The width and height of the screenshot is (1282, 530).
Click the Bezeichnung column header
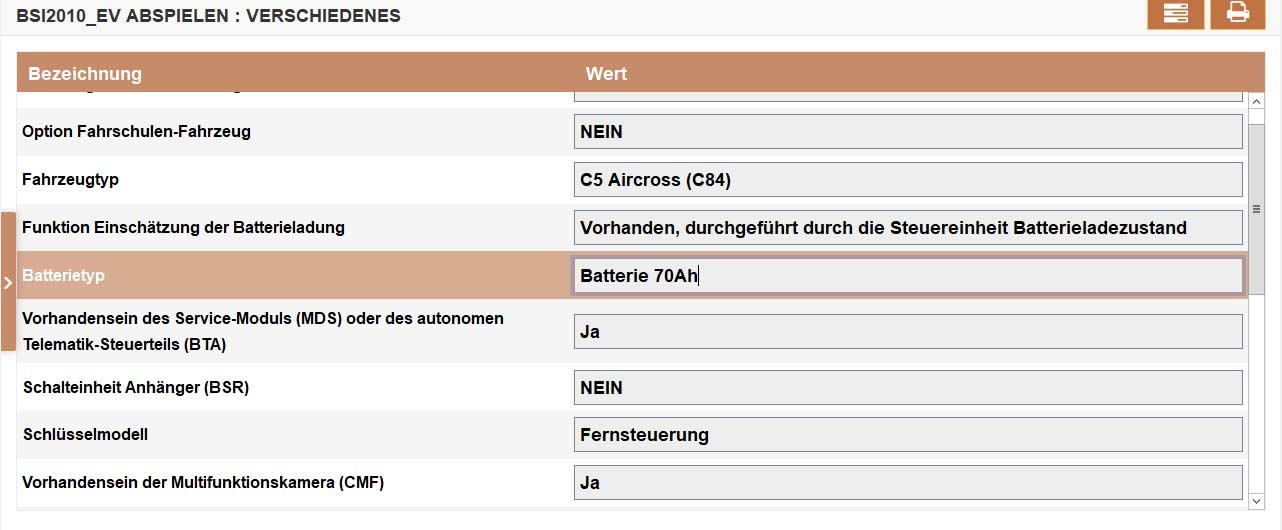click(85, 73)
